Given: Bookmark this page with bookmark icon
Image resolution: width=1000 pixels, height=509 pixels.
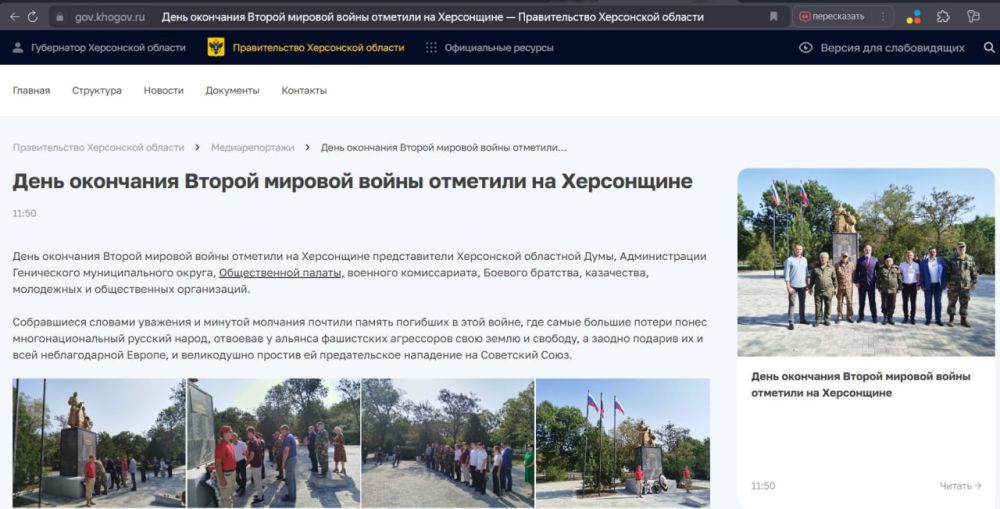Looking at the screenshot, I should click(774, 17).
